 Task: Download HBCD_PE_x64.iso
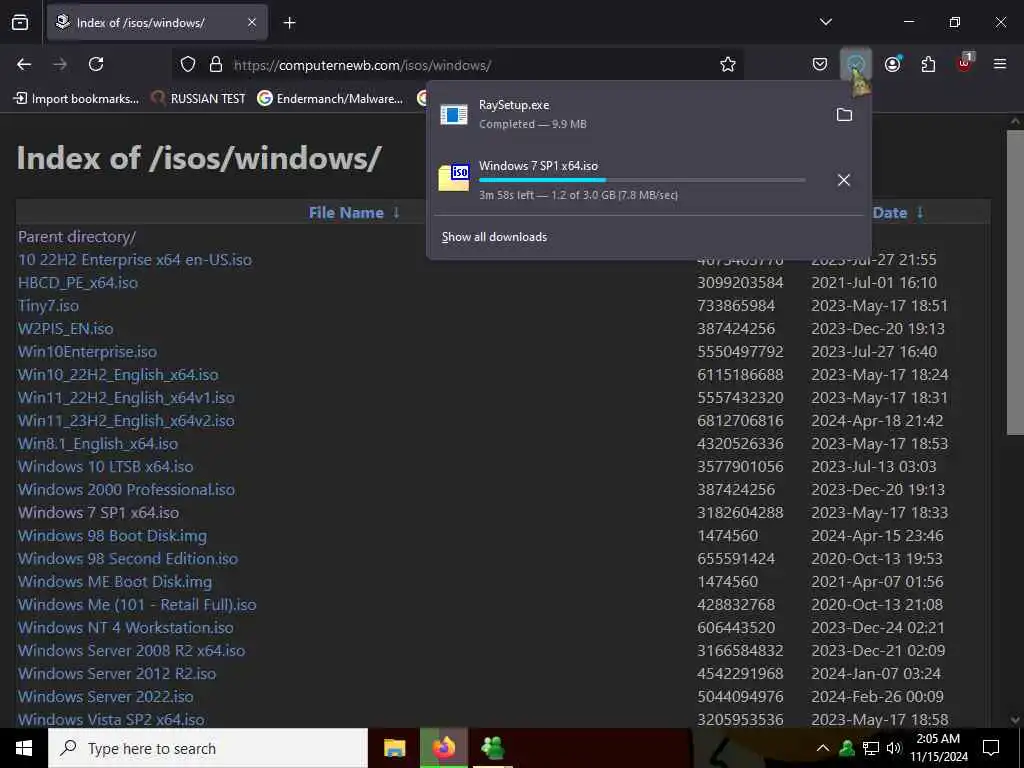tap(78, 282)
